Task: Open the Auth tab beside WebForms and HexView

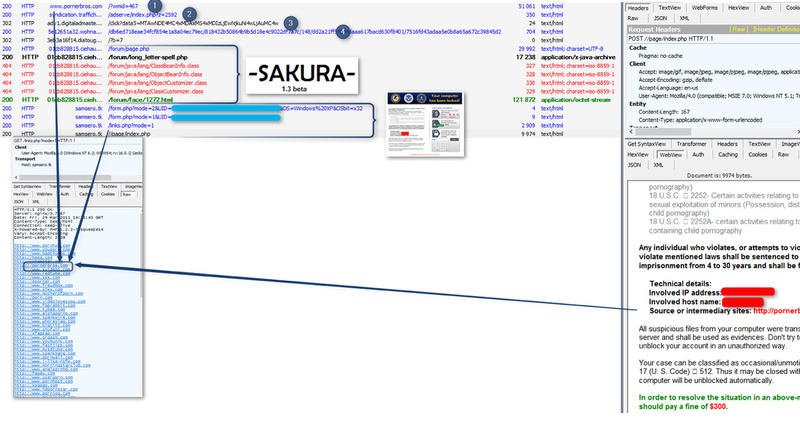Action: 766,8
